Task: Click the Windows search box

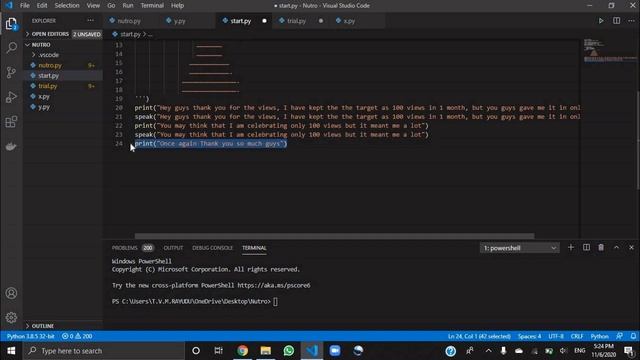Action: tap(104, 351)
